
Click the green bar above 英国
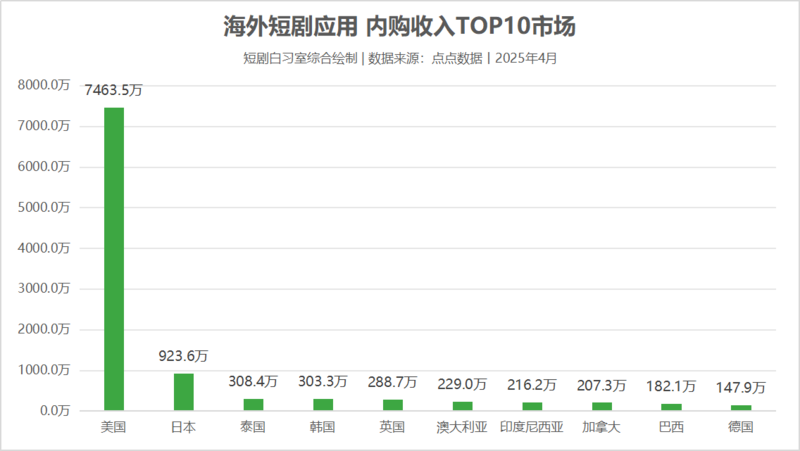point(392,405)
